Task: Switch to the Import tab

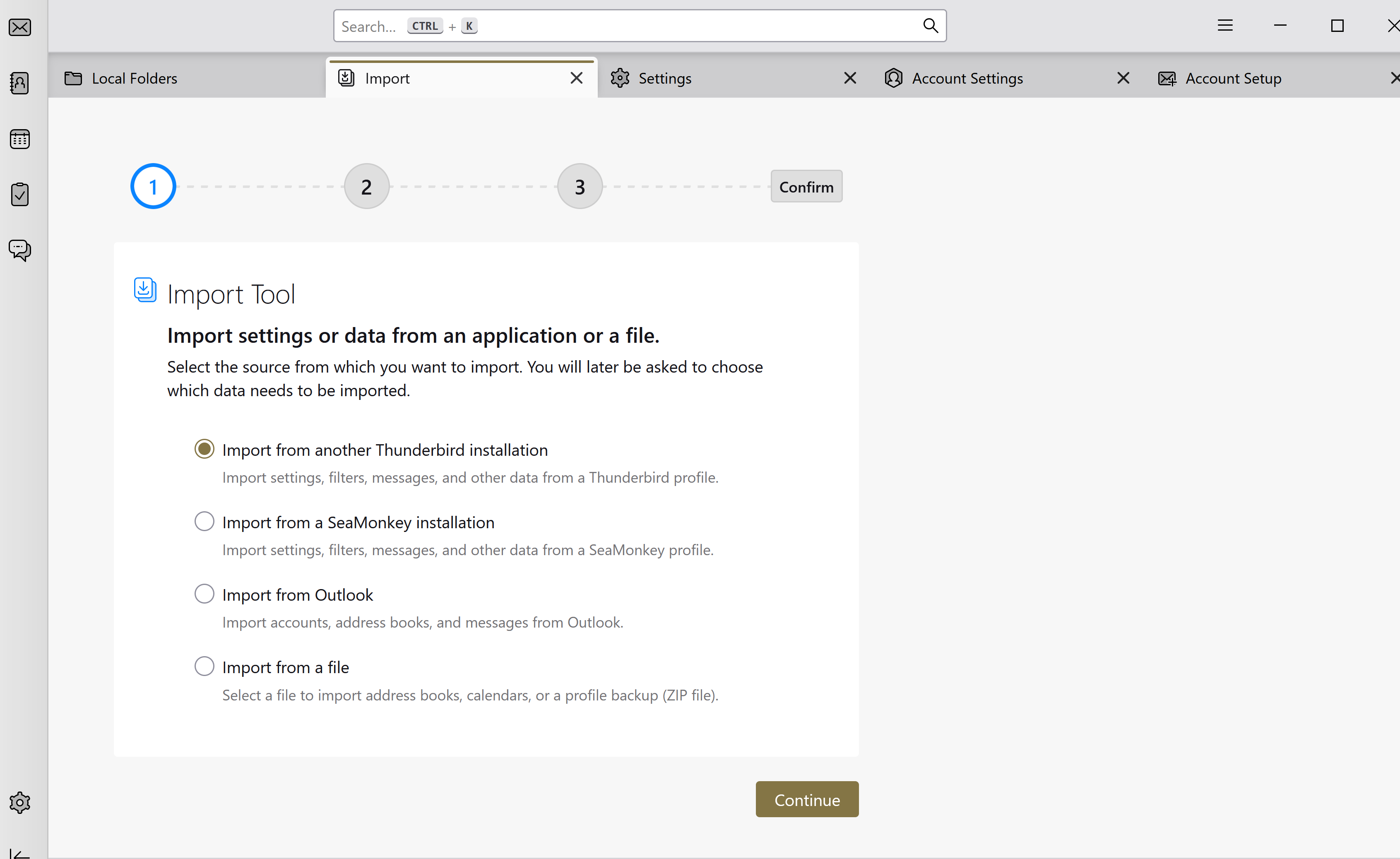Action: 461,78
